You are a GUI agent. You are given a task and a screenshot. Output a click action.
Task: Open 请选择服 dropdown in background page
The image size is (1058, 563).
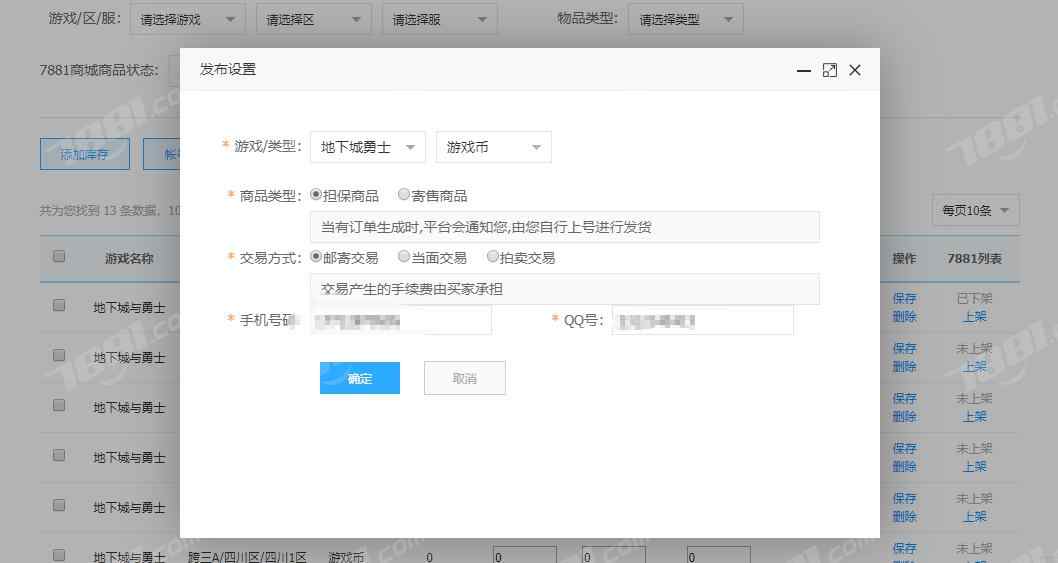click(440, 20)
